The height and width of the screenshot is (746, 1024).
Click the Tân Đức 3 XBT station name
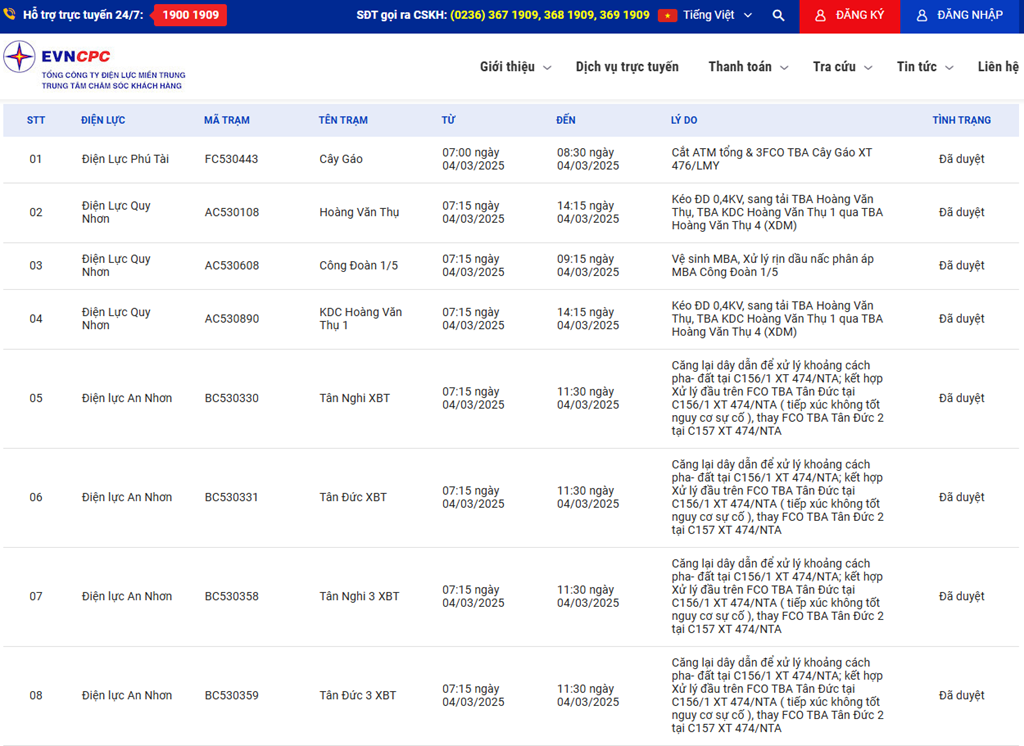[x=358, y=696]
